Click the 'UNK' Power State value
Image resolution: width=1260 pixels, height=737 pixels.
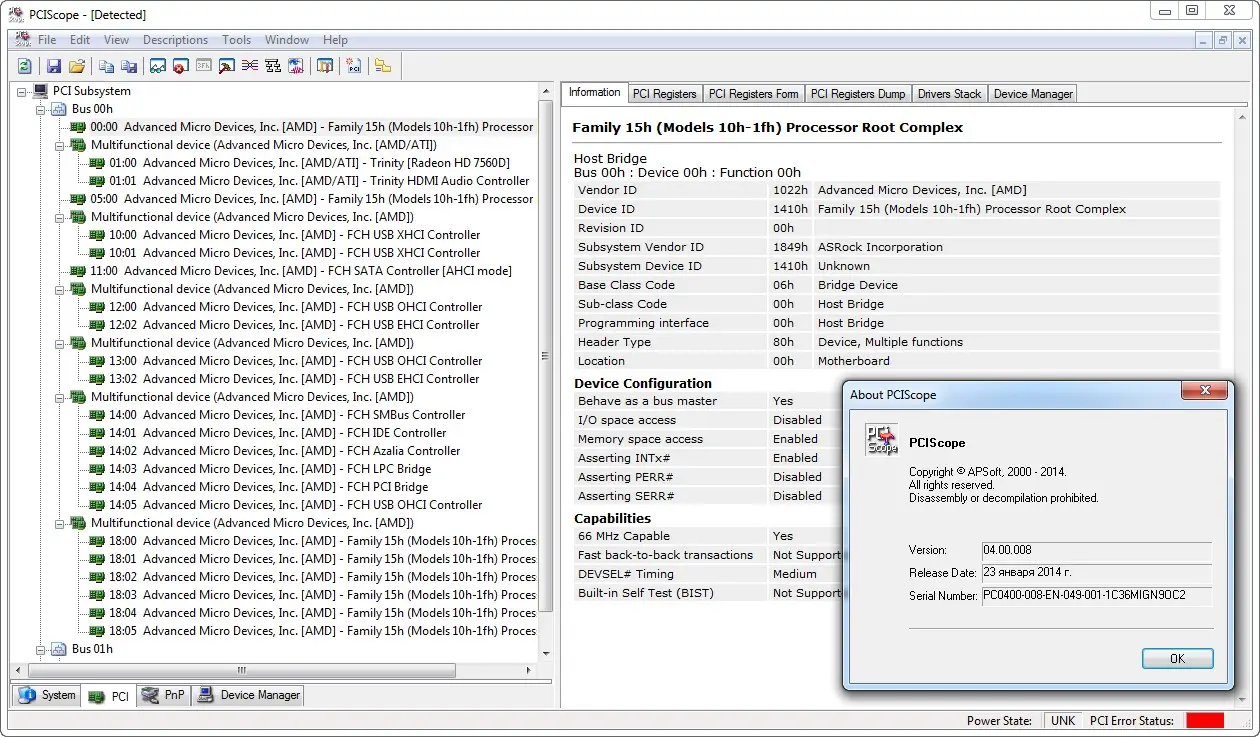coord(1063,721)
